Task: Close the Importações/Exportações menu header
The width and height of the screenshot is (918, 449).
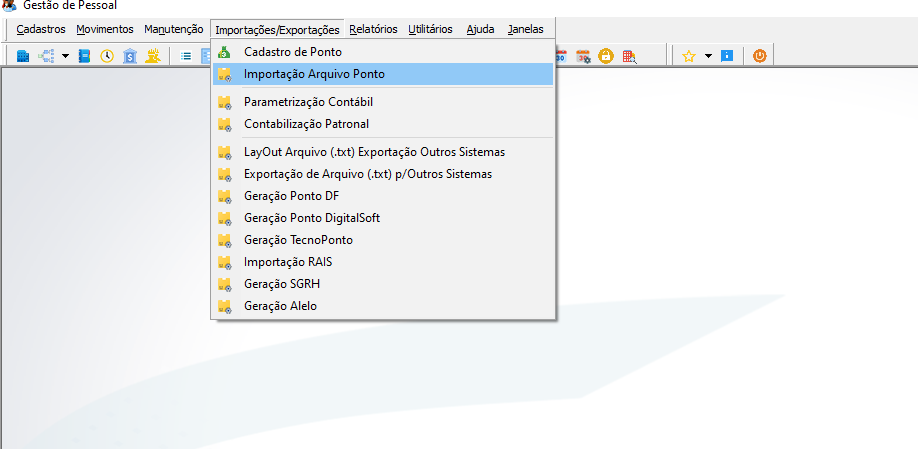Action: (278, 29)
